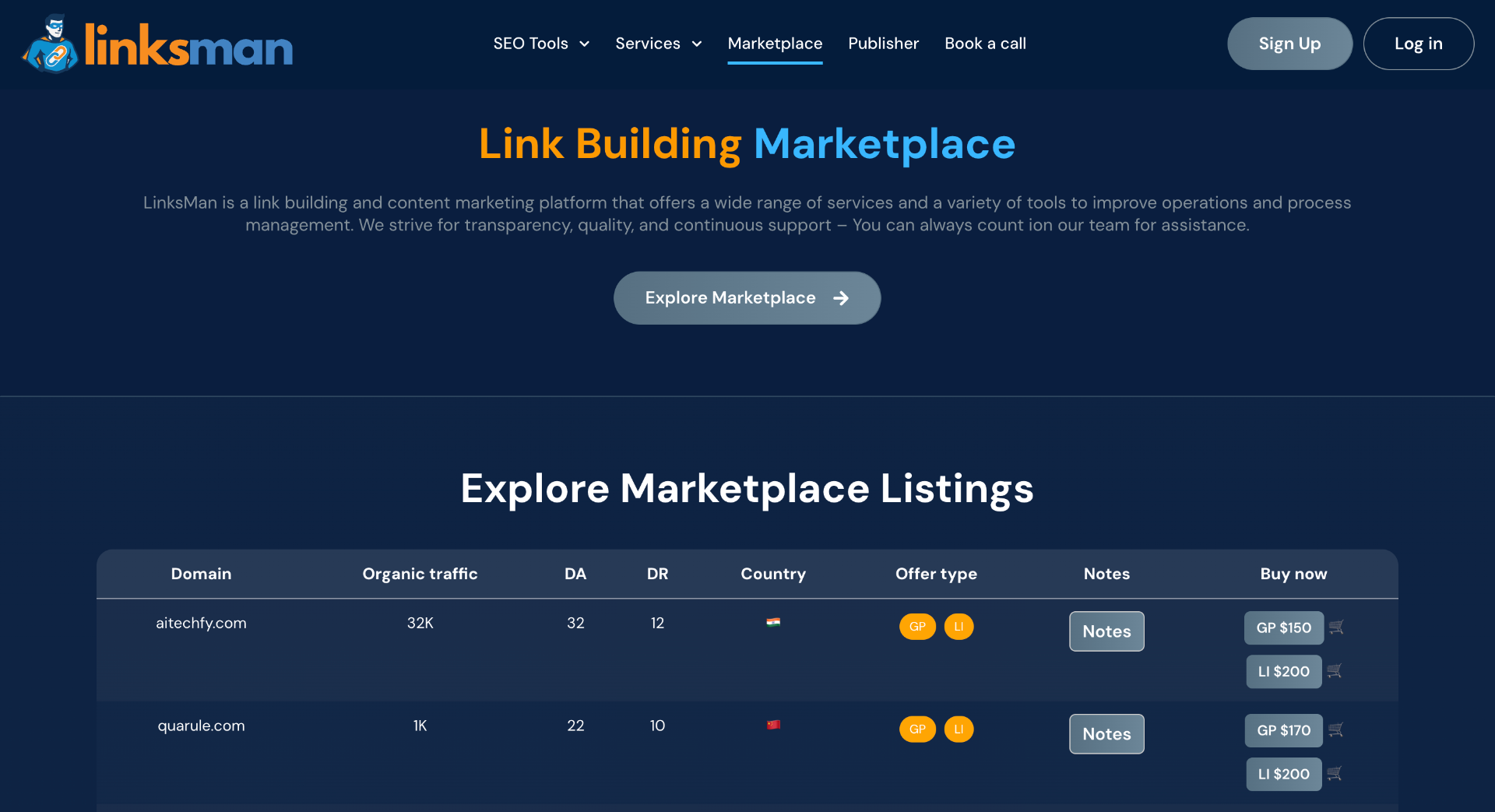
Task: Select the GP offer badge for aitechfy.com
Action: point(917,627)
